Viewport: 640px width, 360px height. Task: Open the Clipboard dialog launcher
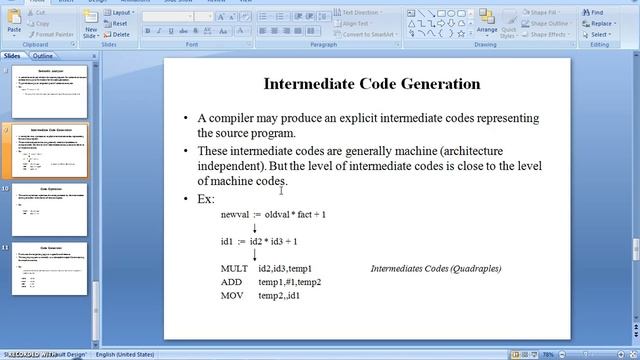[73, 44]
